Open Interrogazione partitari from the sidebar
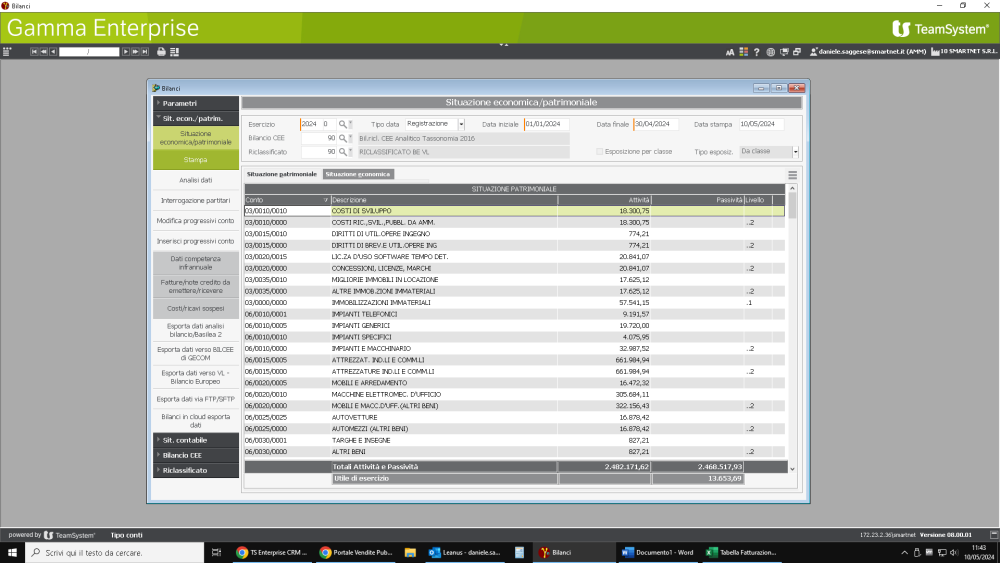This screenshot has width=1000, height=563. coord(196,200)
